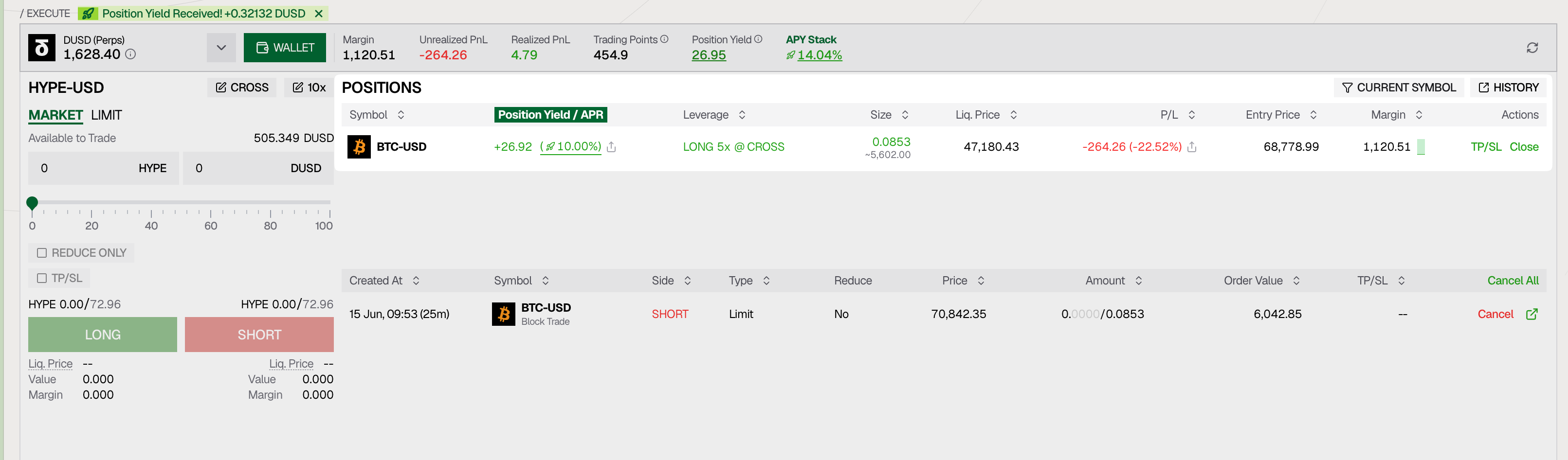Click info icon beside DUSD balance 1,628.40
Image resolution: width=1568 pixels, height=460 pixels.
coord(130,54)
